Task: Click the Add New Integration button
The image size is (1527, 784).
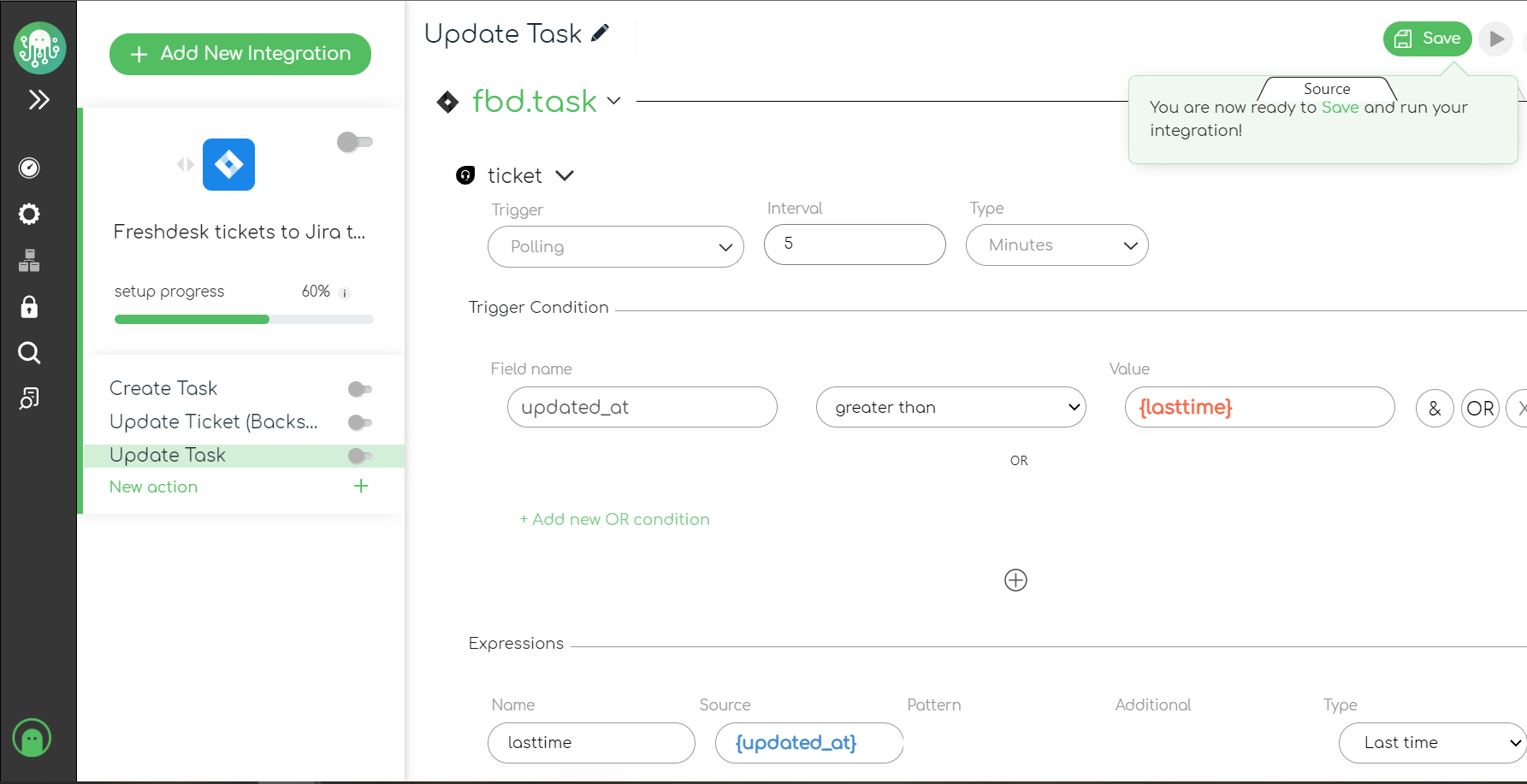Action: 240,54
